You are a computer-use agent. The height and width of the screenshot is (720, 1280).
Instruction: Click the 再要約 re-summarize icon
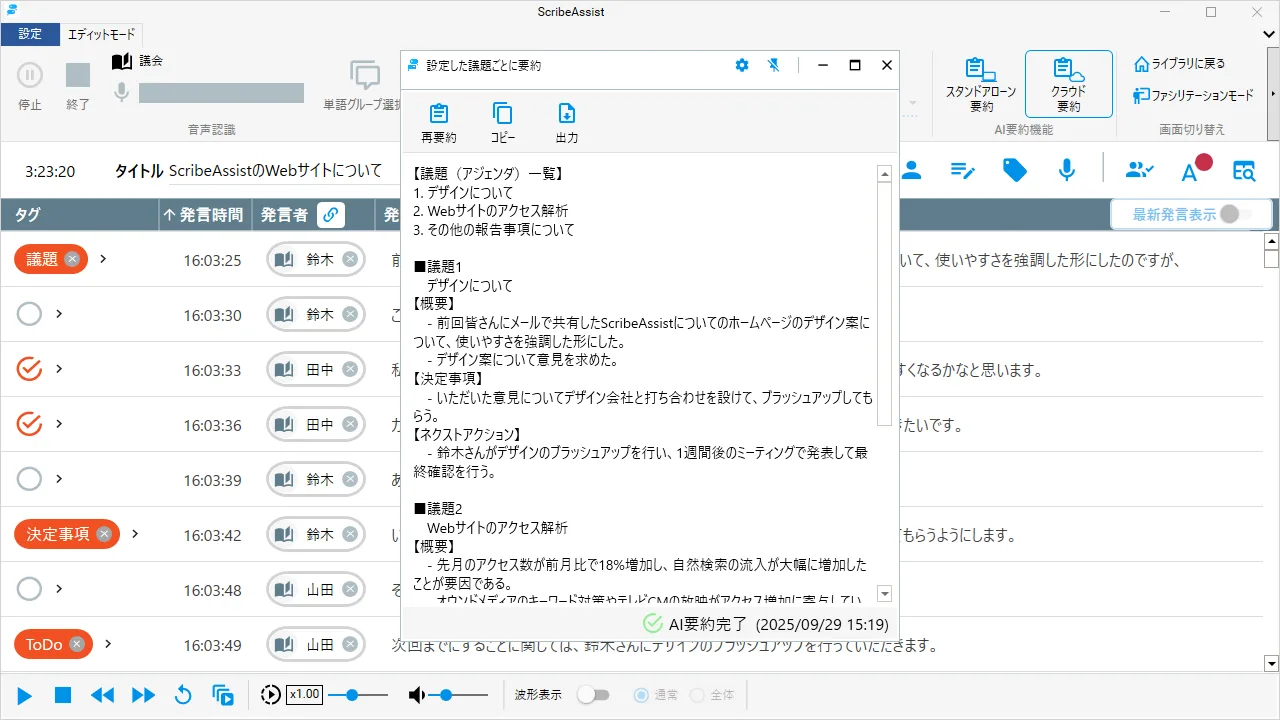tap(439, 113)
